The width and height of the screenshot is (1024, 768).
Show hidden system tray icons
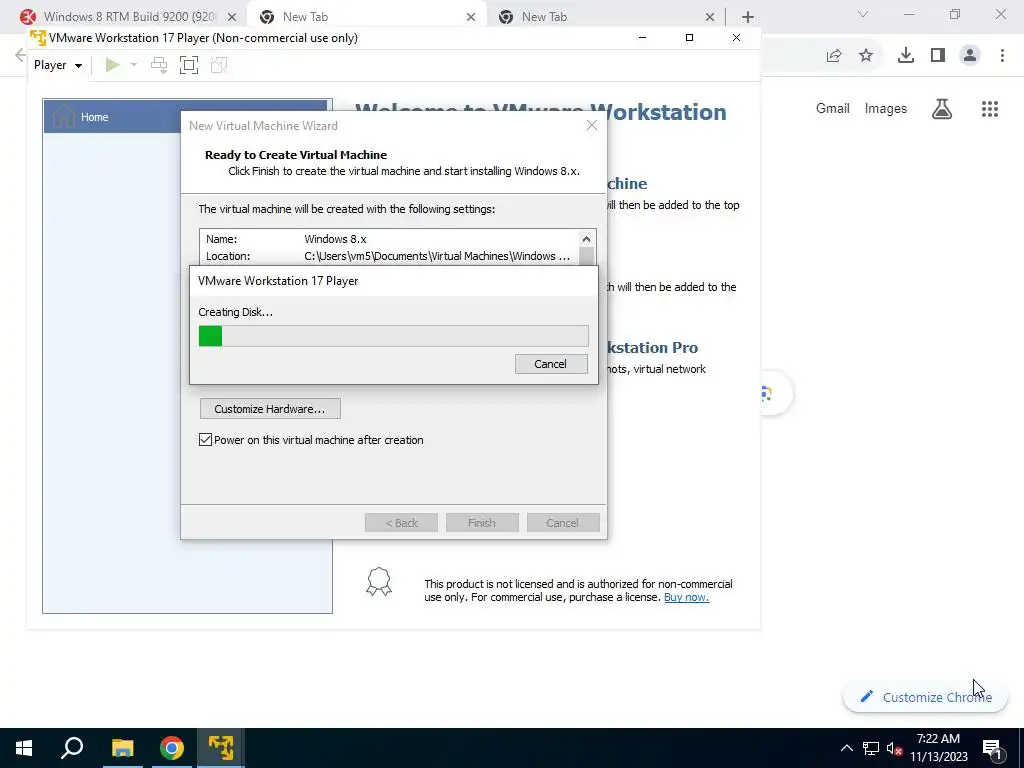pyautogui.click(x=846, y=748)
